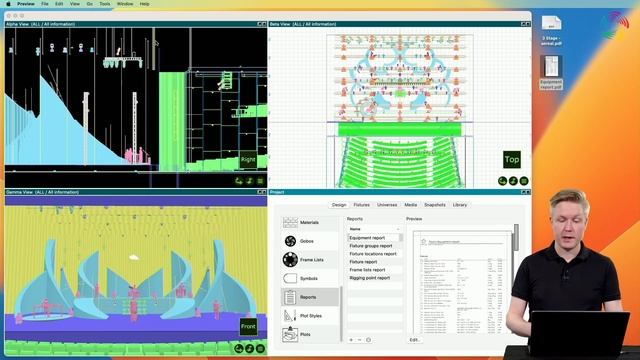This screenshot has height=360, width=640.
Task: Remove selected report with minus button
Action: click(x=360, y=340)
